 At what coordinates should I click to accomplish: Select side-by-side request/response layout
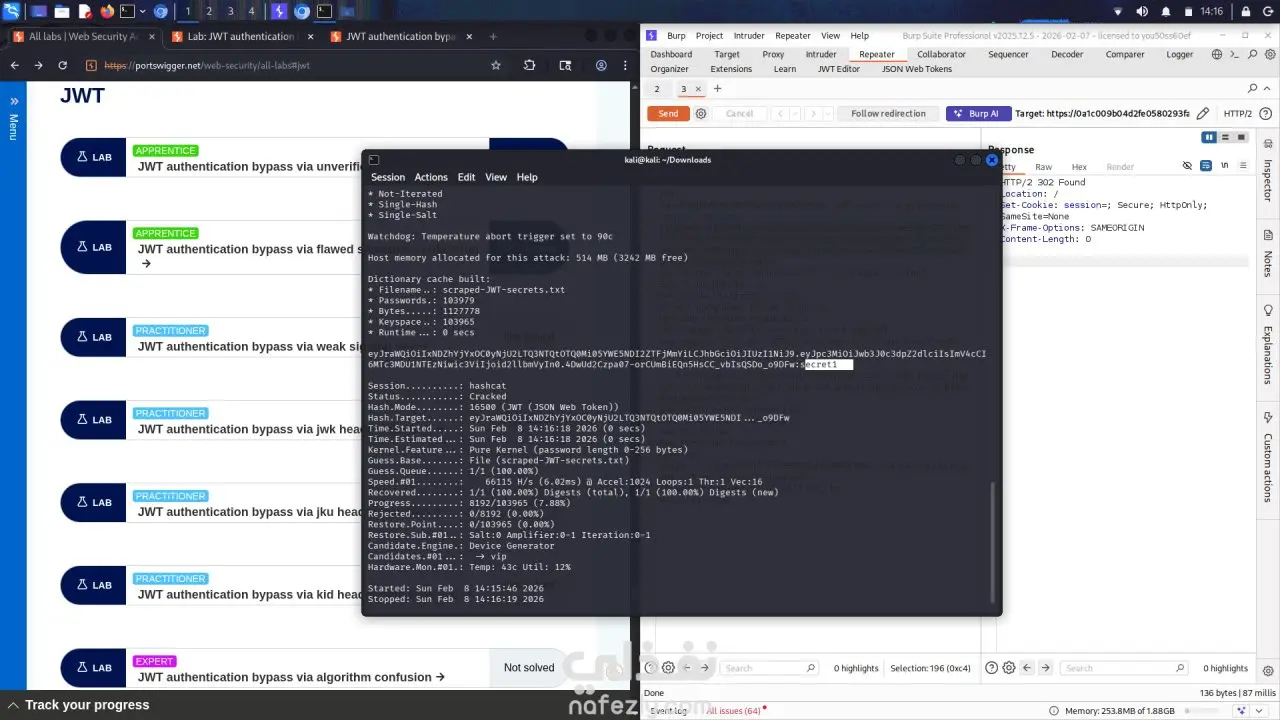coord(1210,137)
